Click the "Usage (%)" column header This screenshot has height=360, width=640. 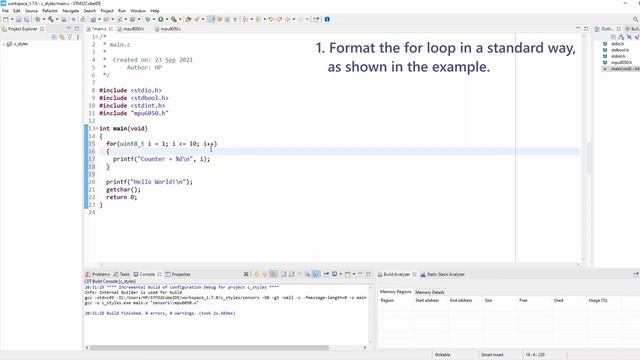click(x=598, y=300)
